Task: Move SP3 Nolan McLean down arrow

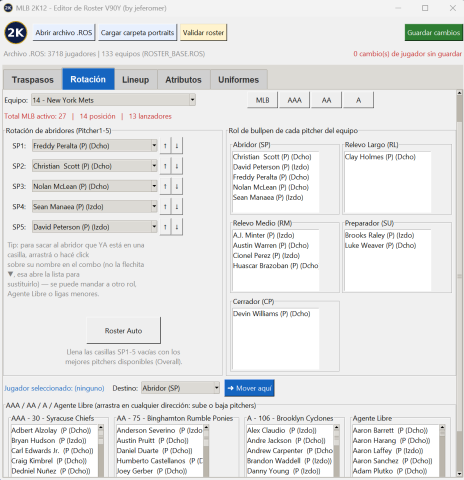Action: coord(177,186)
